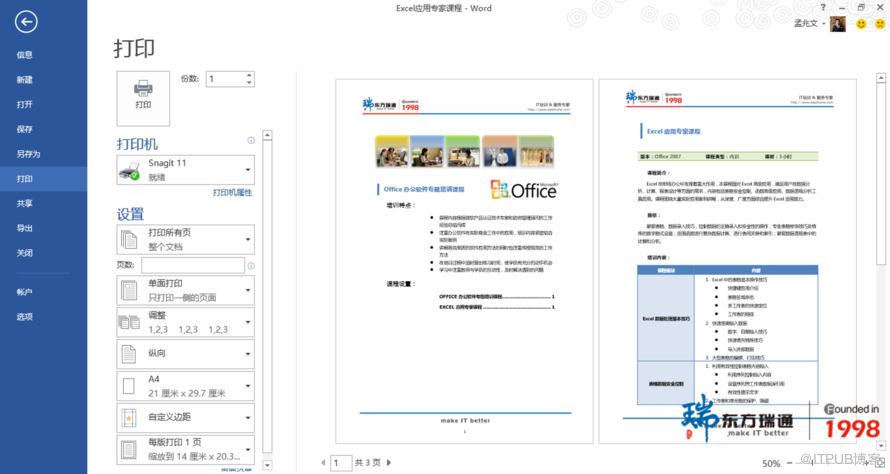The height and width of the screenshot is (474, 890).
Task: Click the single-sided page icon
Action: (x=129, y=291)
